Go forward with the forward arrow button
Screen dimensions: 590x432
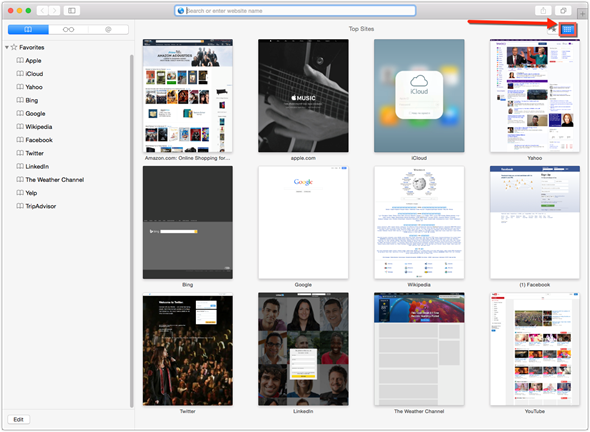click(x=55, y=11)
